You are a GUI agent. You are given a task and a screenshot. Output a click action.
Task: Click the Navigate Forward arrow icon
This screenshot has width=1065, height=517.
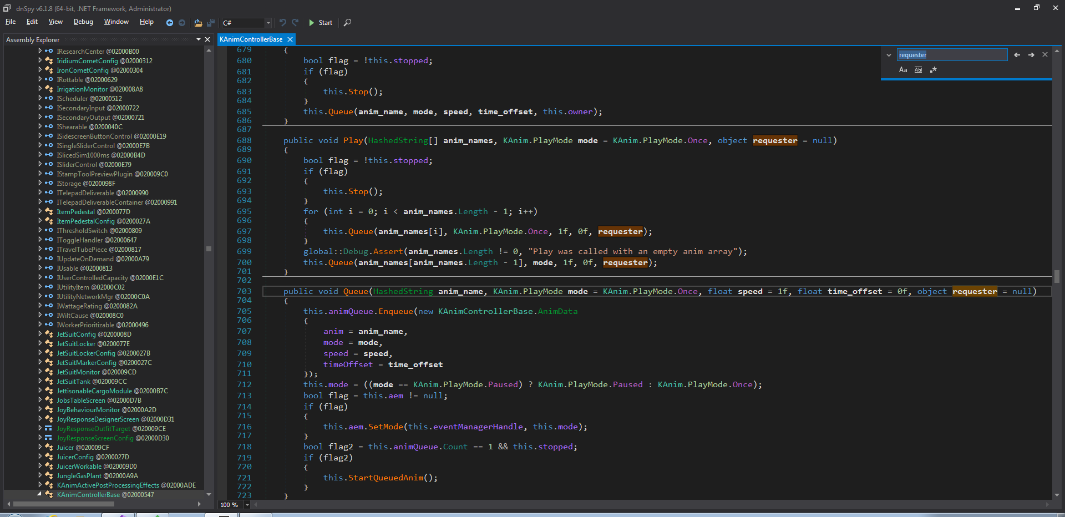pyautogui.click(x=181, y=22)
